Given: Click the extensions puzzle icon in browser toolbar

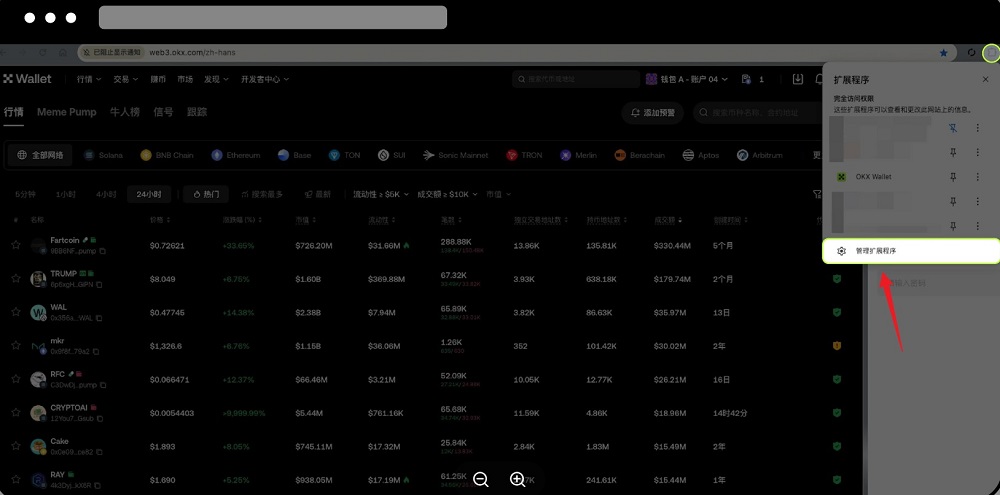Looking at the screenshot, I should coord(990,53).
